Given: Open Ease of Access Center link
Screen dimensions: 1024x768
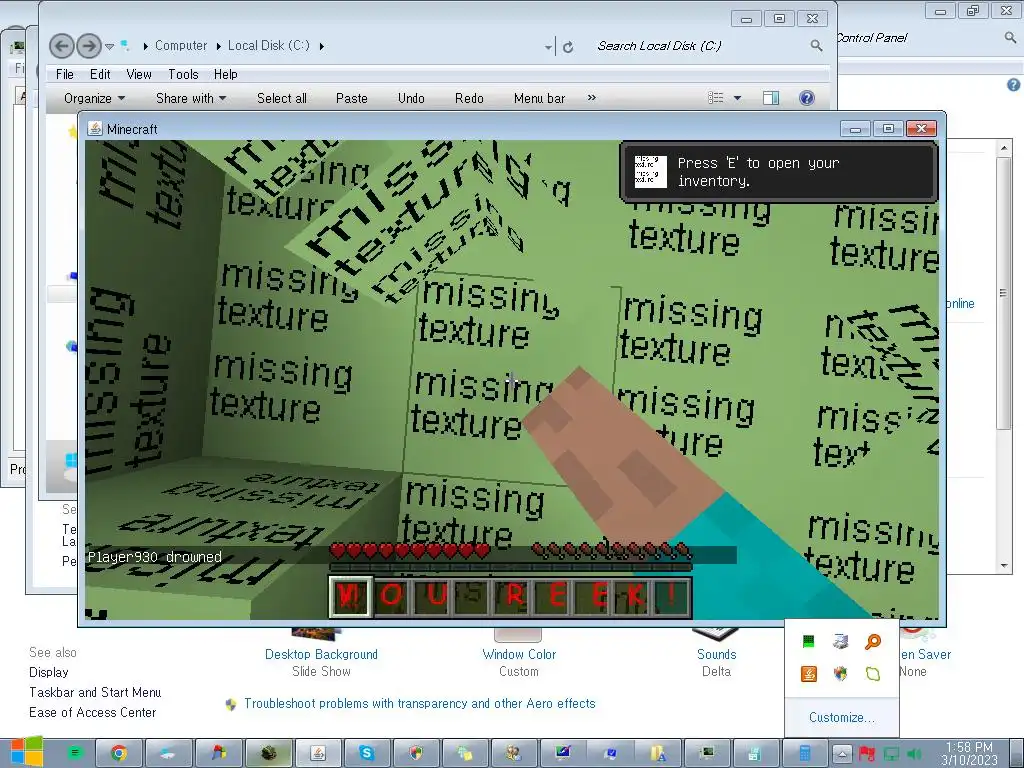Looking at the screenshot, I should [92, 712].
